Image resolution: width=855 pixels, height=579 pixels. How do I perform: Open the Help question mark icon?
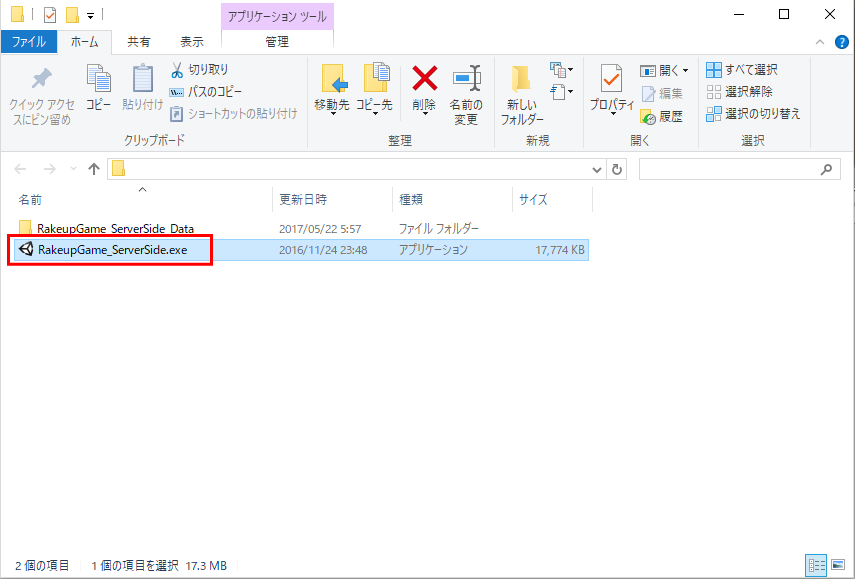pyautogui.click(x=842, y=42)
